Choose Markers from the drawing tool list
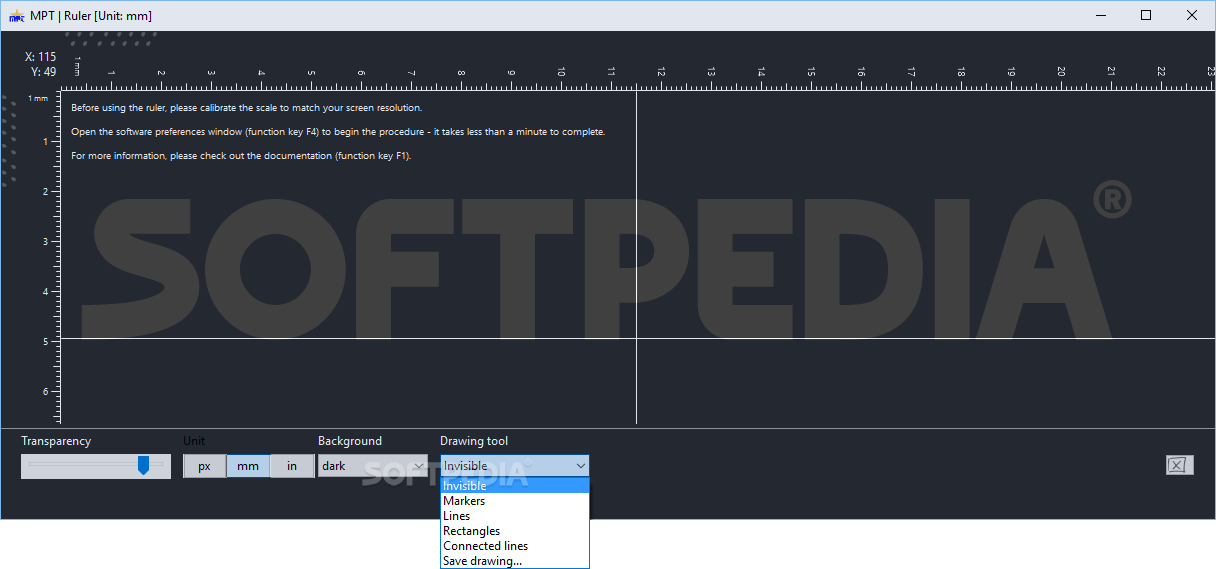Image resolution: width=1216 pixels, height=569 pixels. tap(515, 501)
